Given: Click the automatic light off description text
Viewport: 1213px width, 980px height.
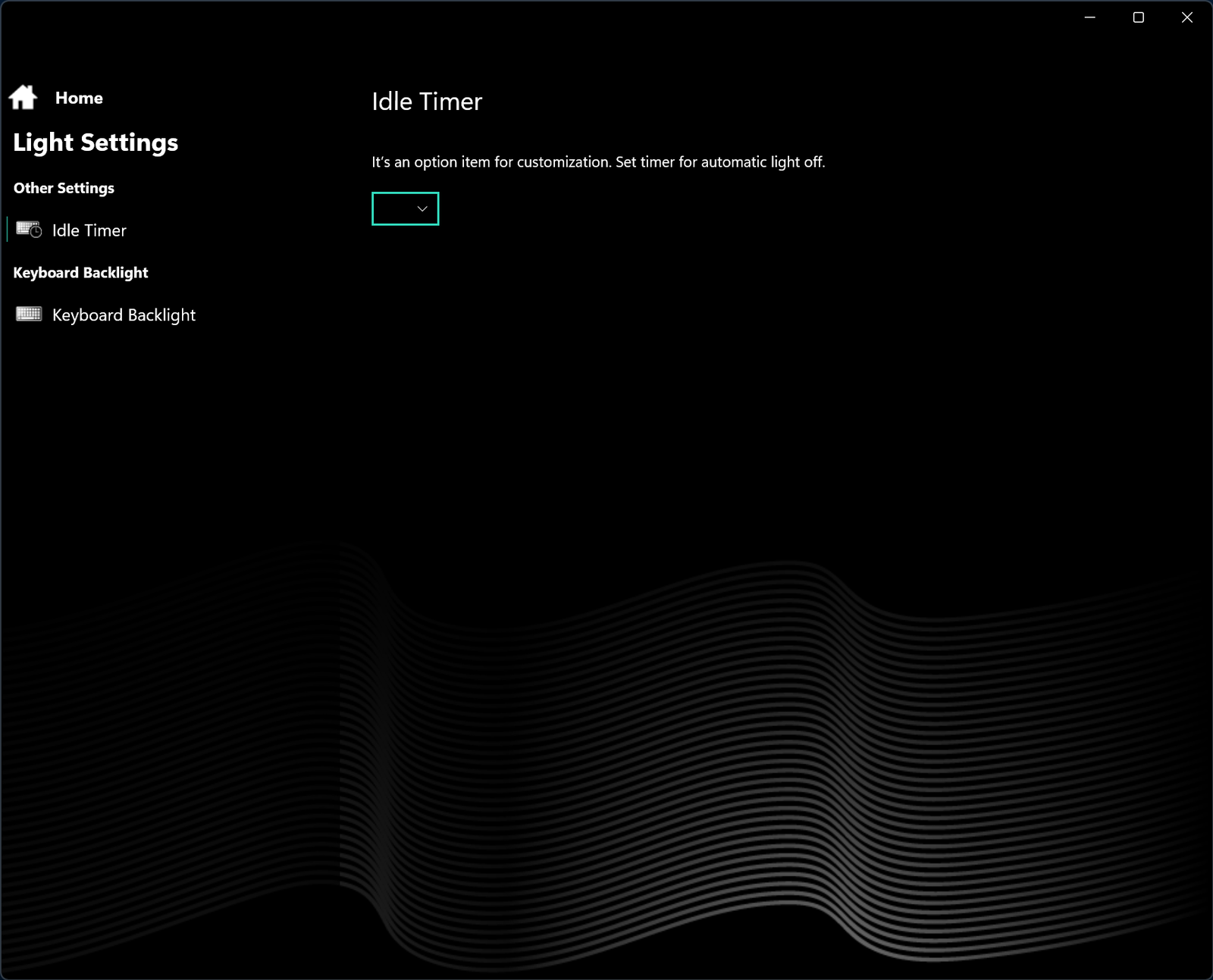Looking at the screenshot, I should (598, 162).
